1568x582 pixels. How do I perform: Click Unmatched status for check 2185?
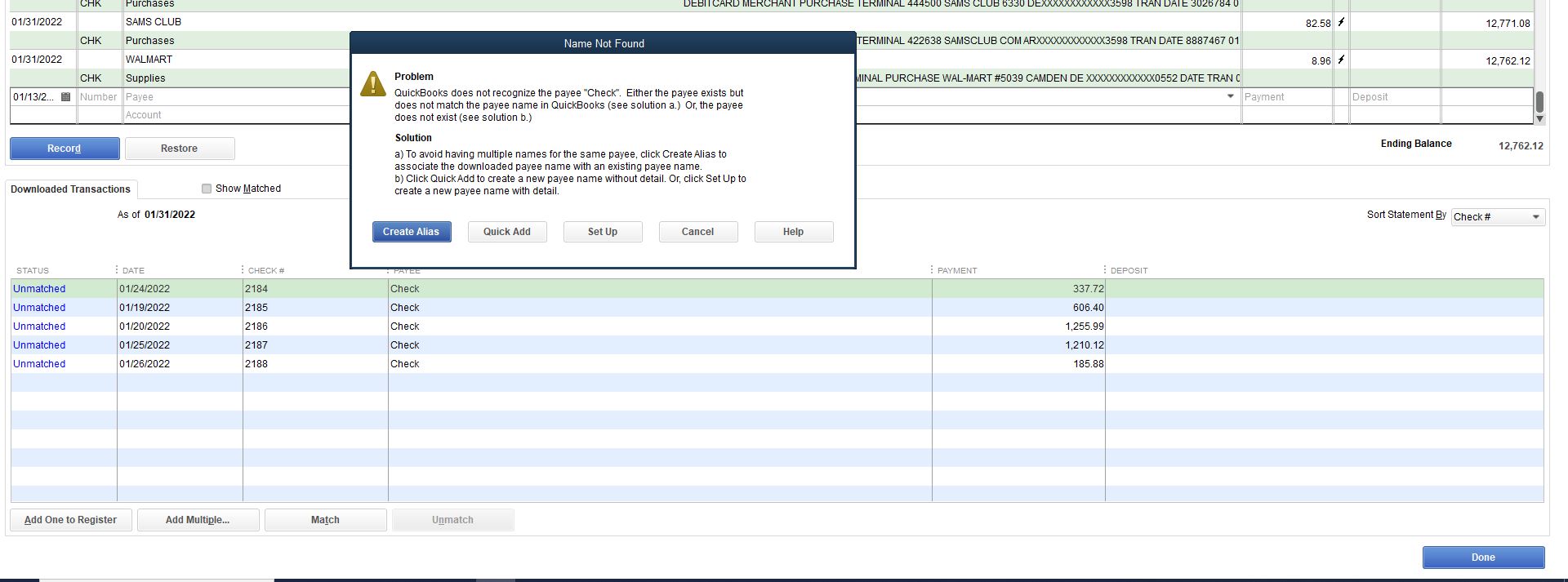pos(39,308)
